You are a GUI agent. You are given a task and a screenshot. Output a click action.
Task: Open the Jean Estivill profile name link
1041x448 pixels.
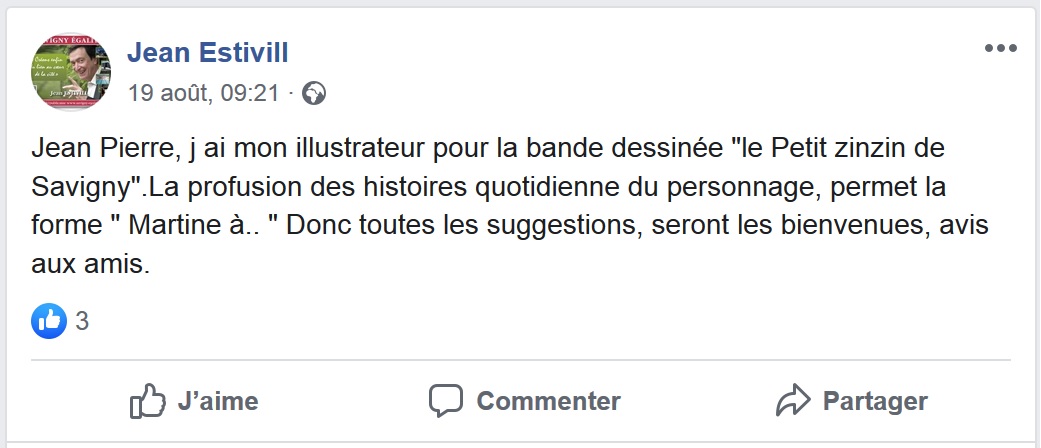coord(210,50)
